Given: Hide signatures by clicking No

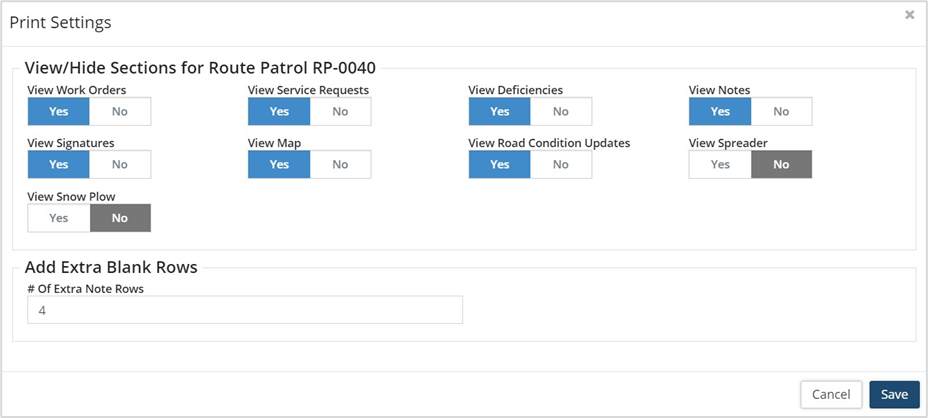Looking at the screenshot, I should tap(120, 164).
